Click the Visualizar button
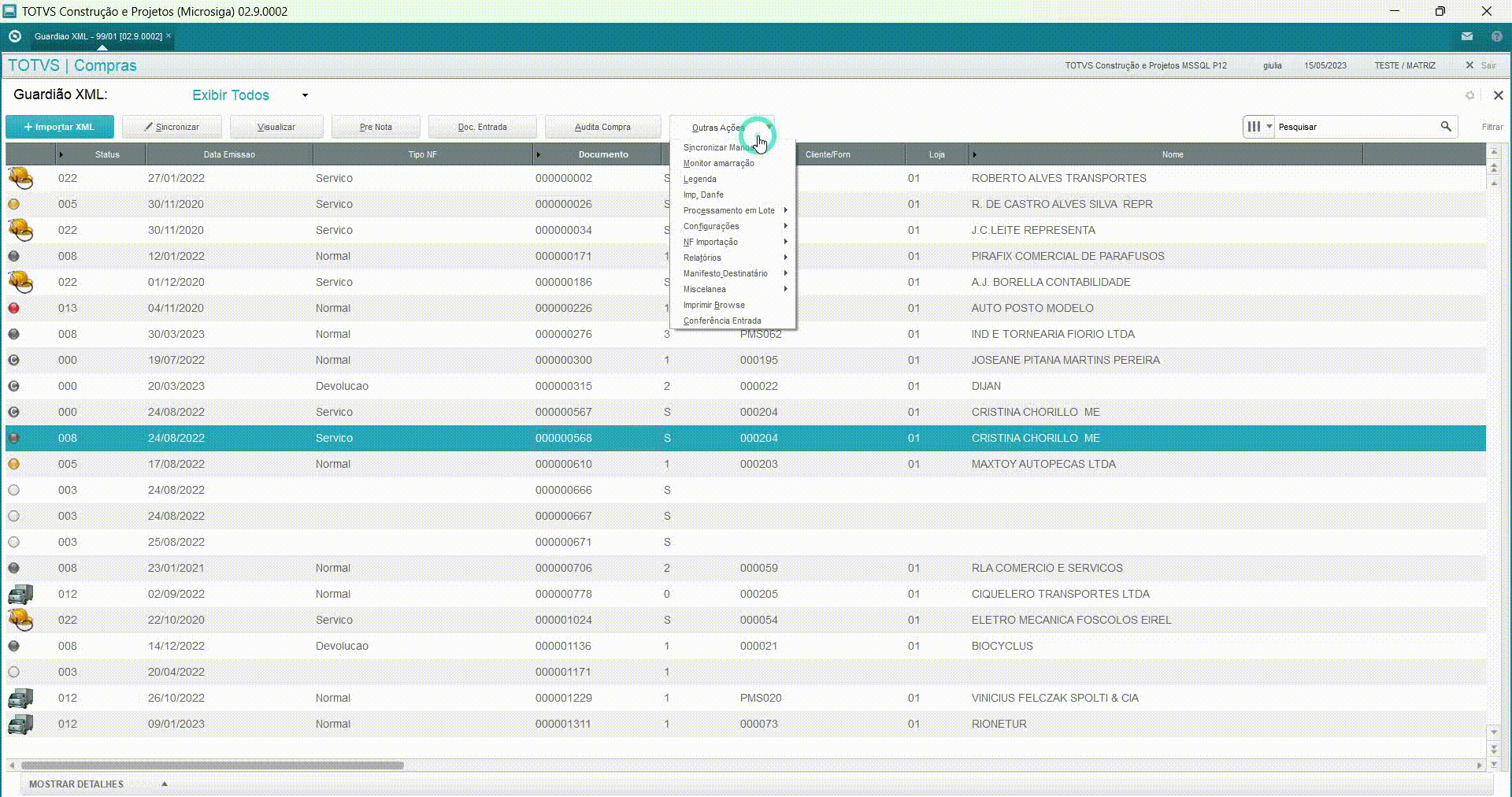The height and width of the screenshot is (797, 1512). point(276,127)
